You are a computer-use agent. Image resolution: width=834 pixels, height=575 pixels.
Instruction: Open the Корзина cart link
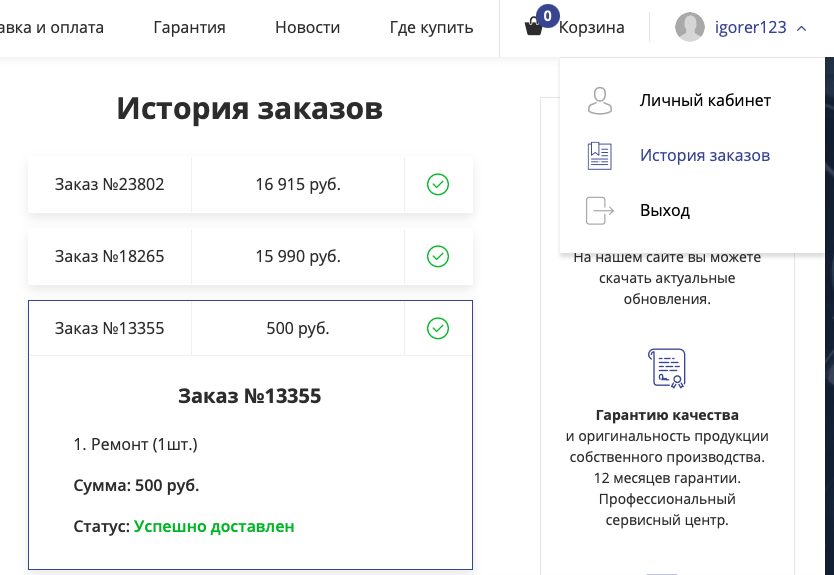(x=591, y=28)
